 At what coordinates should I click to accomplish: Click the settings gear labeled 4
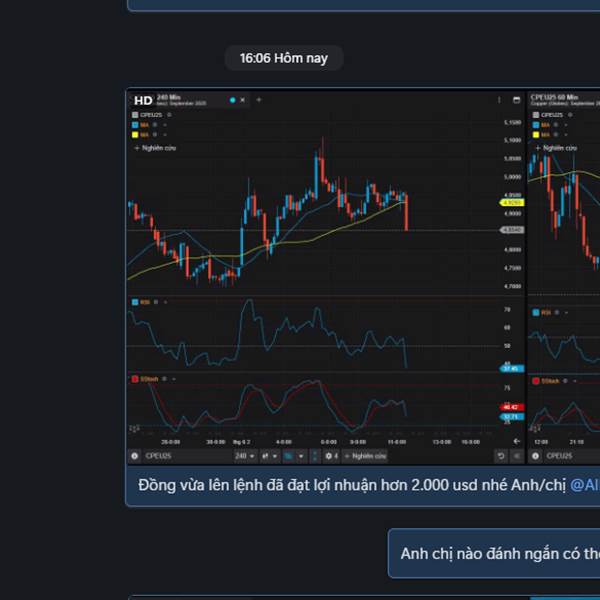coord(331,456)
